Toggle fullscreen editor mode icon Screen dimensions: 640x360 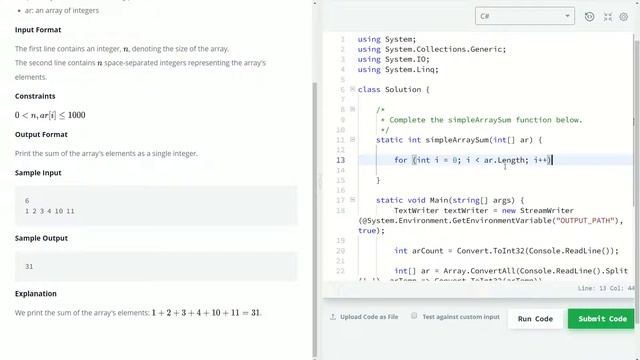tap(608, 17)
